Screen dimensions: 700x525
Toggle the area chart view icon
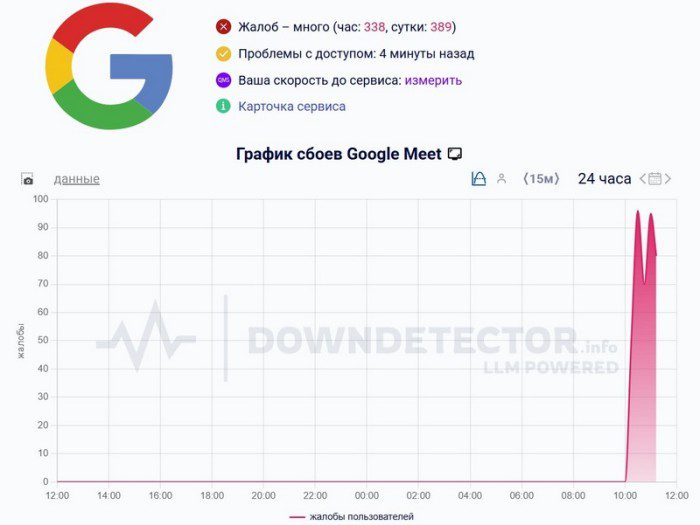(478, 179)
